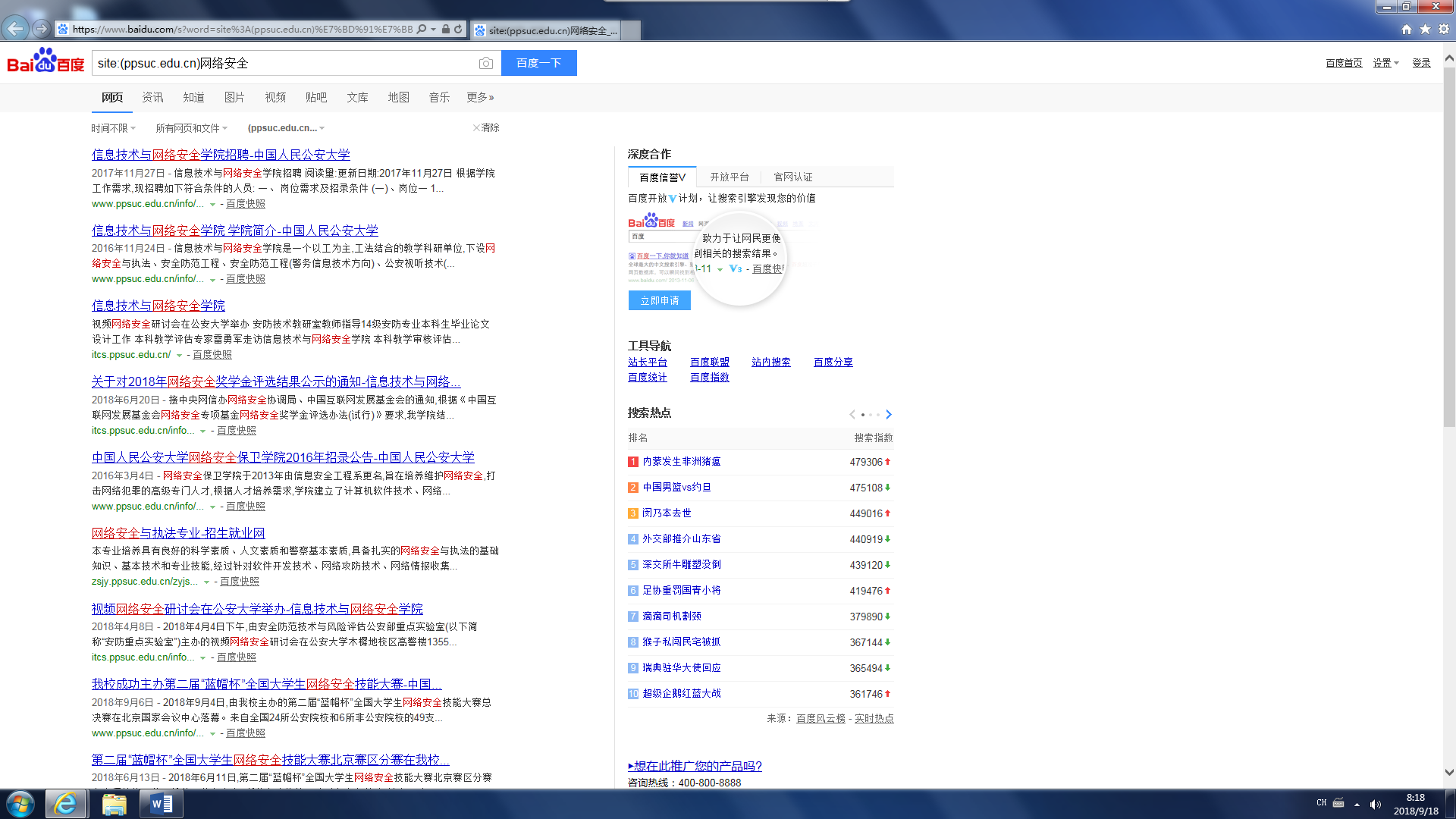The height and width of the screenshot is (819, 1456).
Task: Open the Word taskbar icon
Action: (162, 804)
